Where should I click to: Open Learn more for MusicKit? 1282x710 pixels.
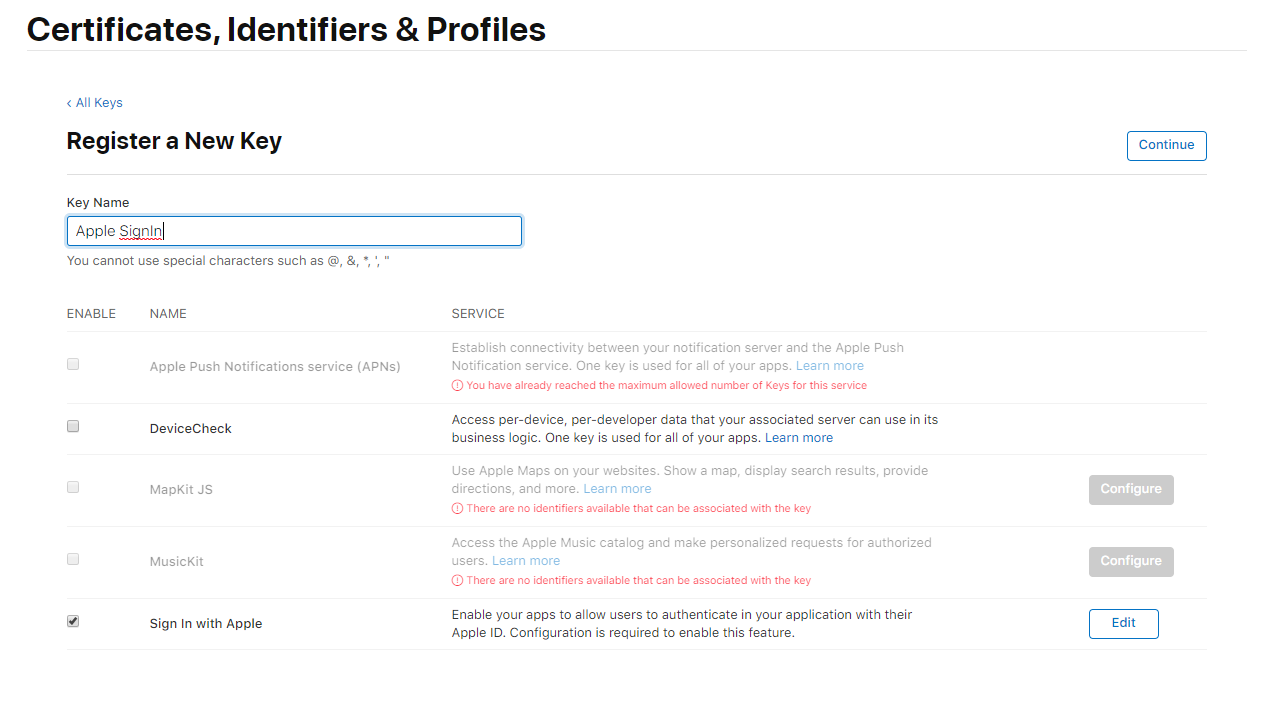[525, 560]
